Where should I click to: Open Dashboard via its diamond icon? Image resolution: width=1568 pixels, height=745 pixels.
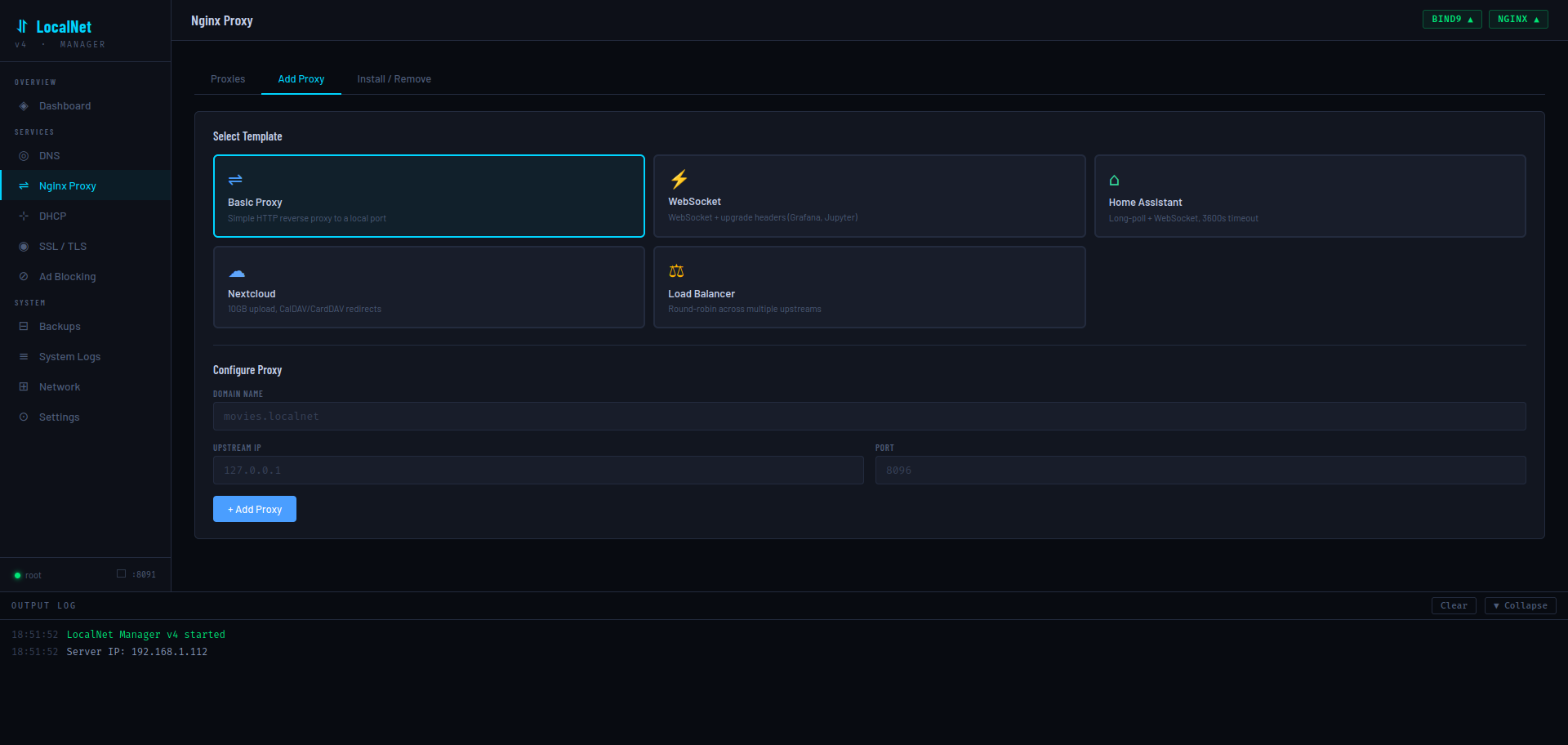click(x=24, y=106)
